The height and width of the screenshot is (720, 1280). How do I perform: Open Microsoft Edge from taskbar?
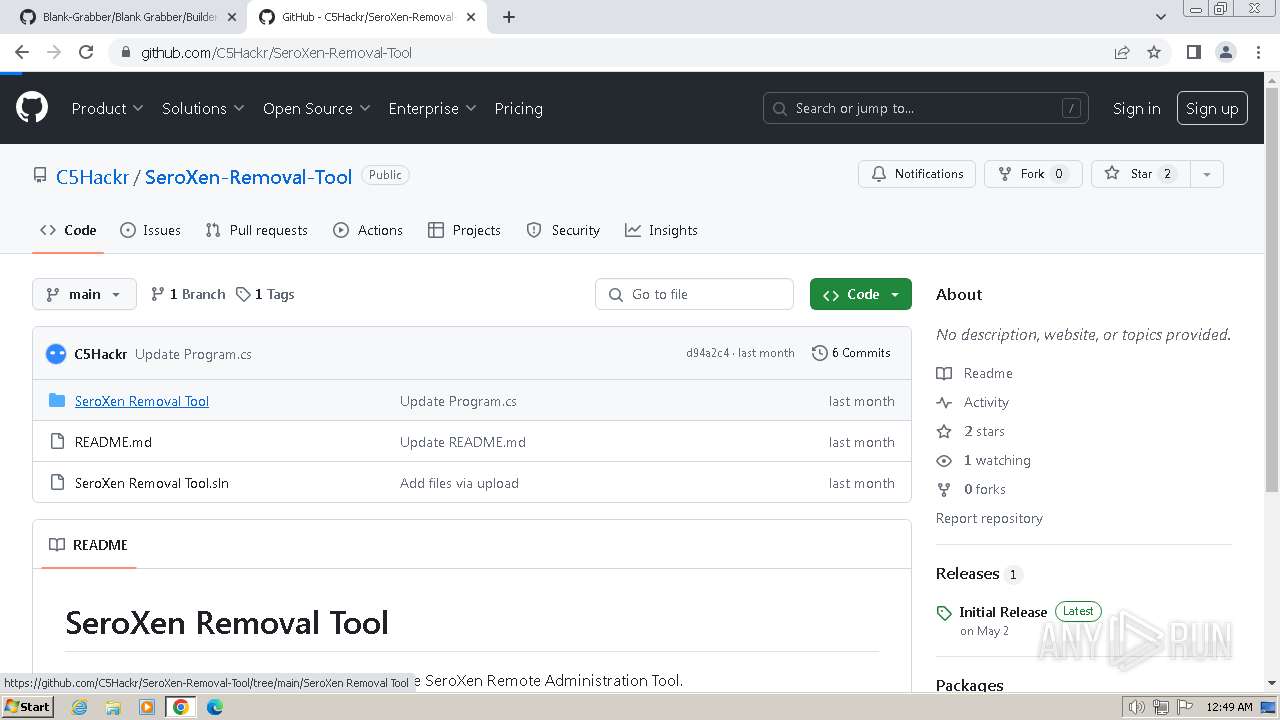pos(214,707)
